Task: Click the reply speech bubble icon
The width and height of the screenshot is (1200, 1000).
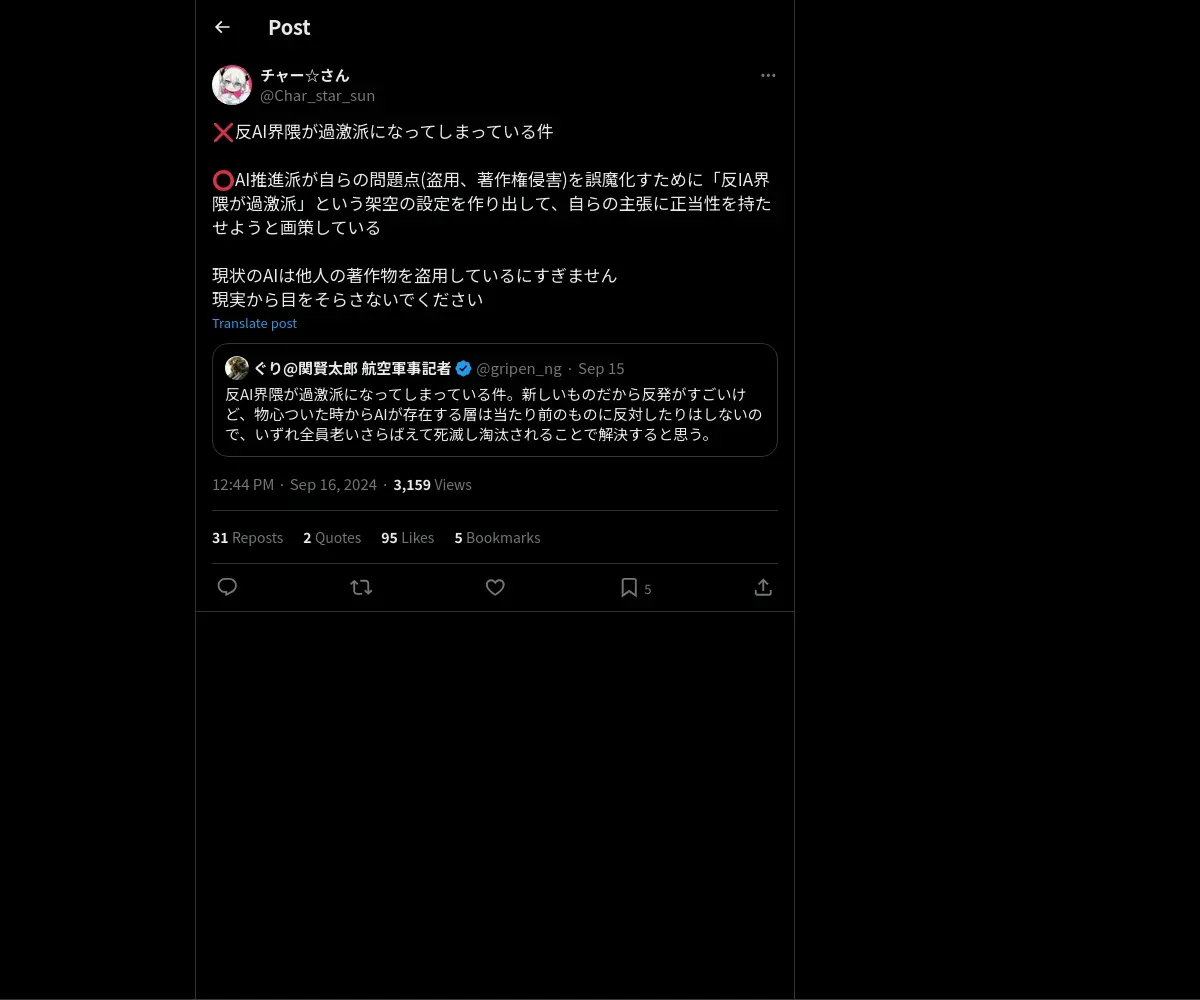Action: (227, 587)
